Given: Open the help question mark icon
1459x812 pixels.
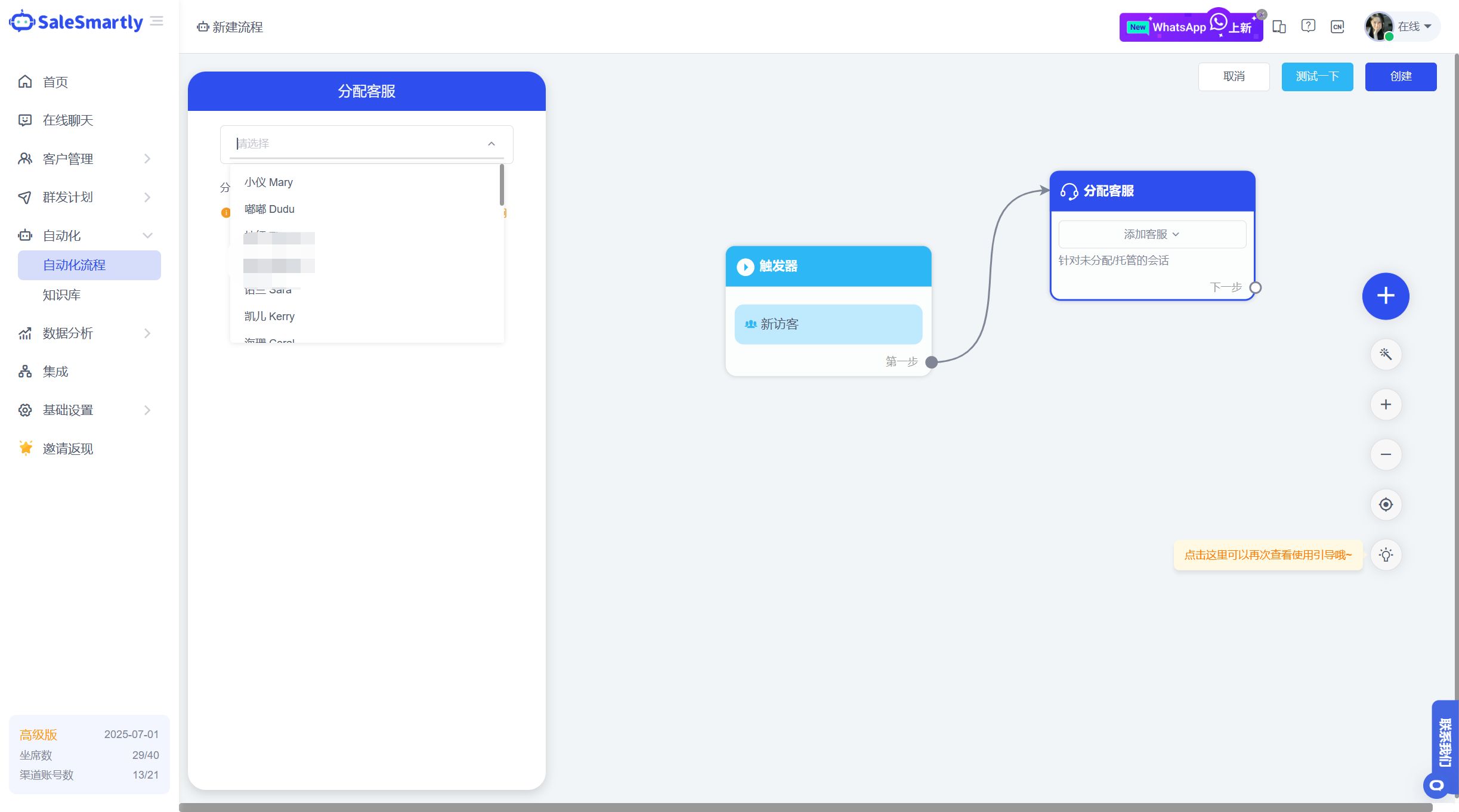Looking at the screenshot, I should point(1308,26).
